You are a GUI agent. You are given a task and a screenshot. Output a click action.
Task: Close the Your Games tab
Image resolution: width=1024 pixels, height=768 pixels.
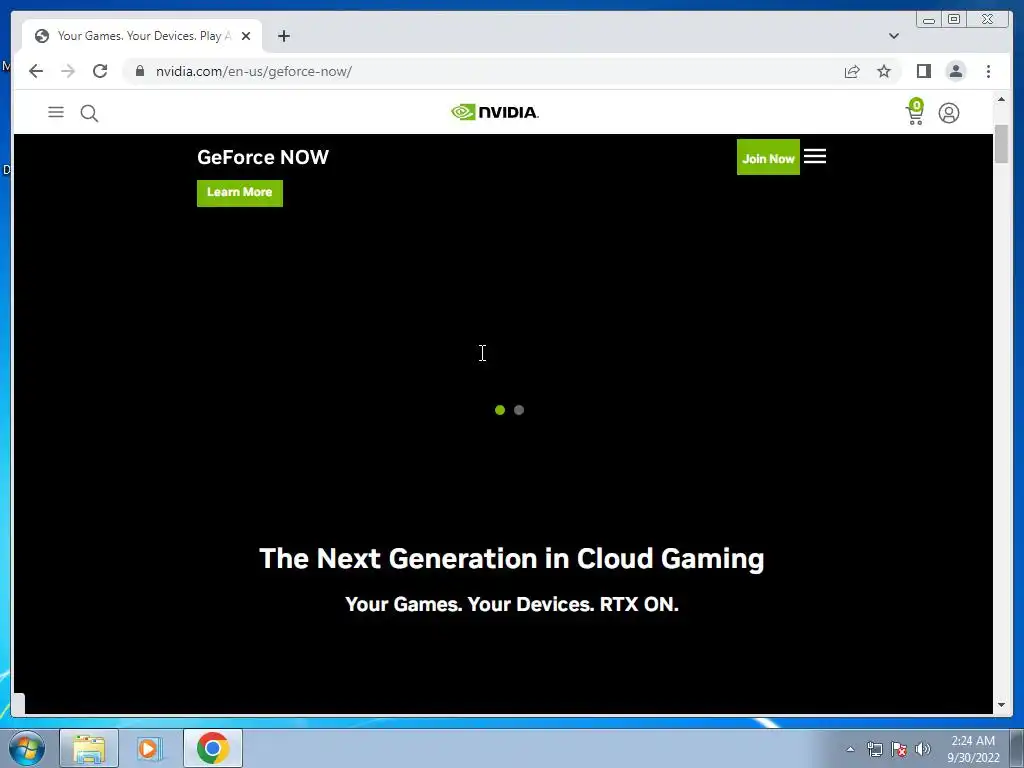[x=246, y=36]
